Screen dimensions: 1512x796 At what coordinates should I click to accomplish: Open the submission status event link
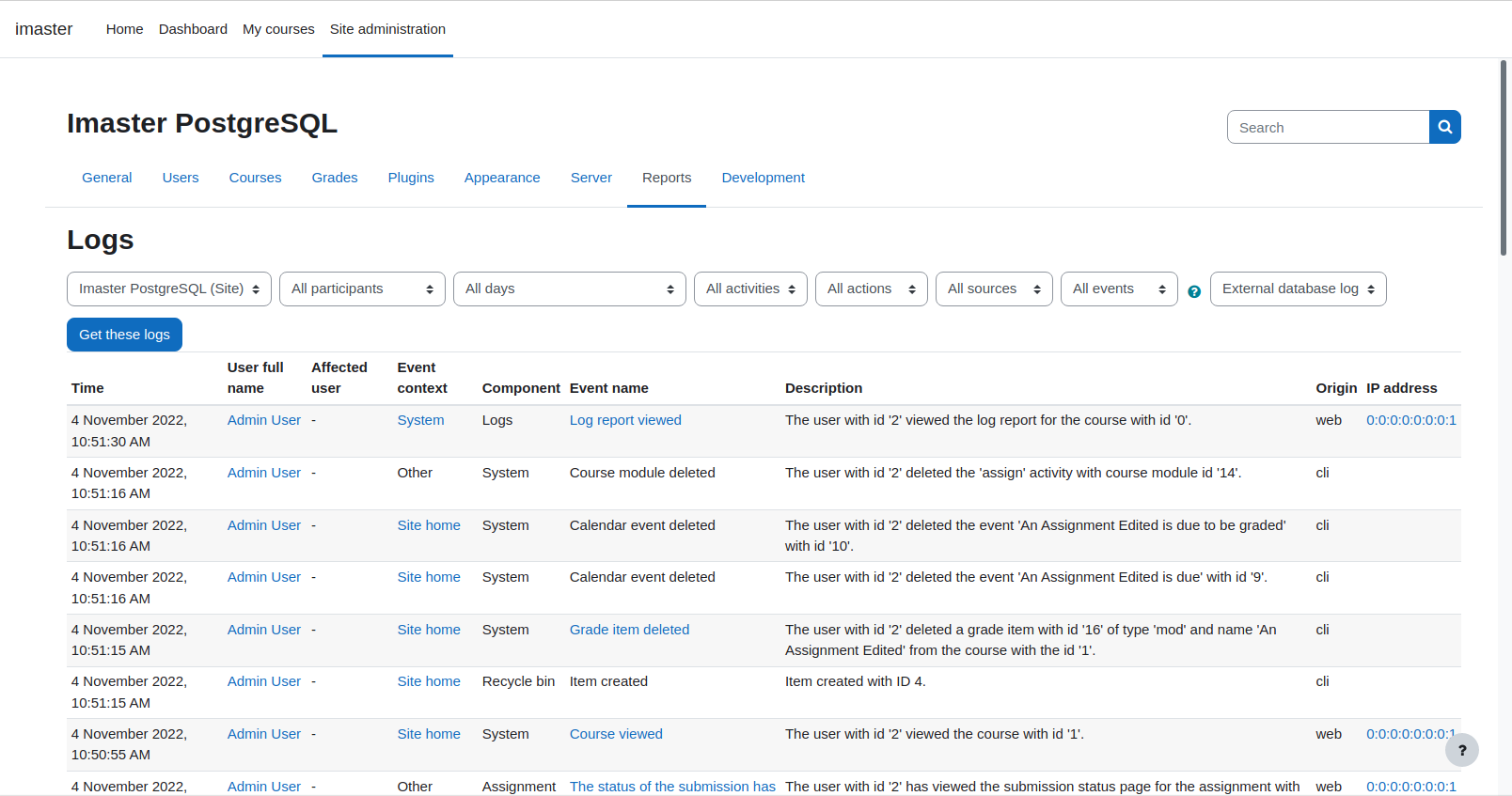672,787
